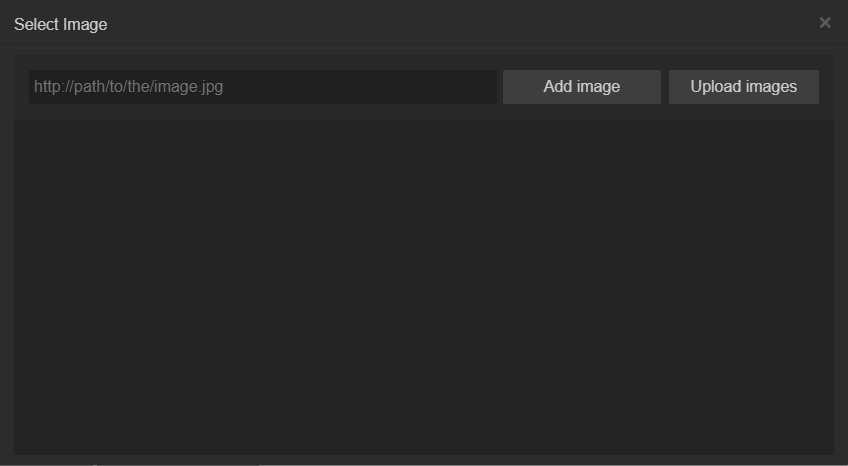The image size is (848, 466).
Task: Hit the X in the header
Action: 825,23
